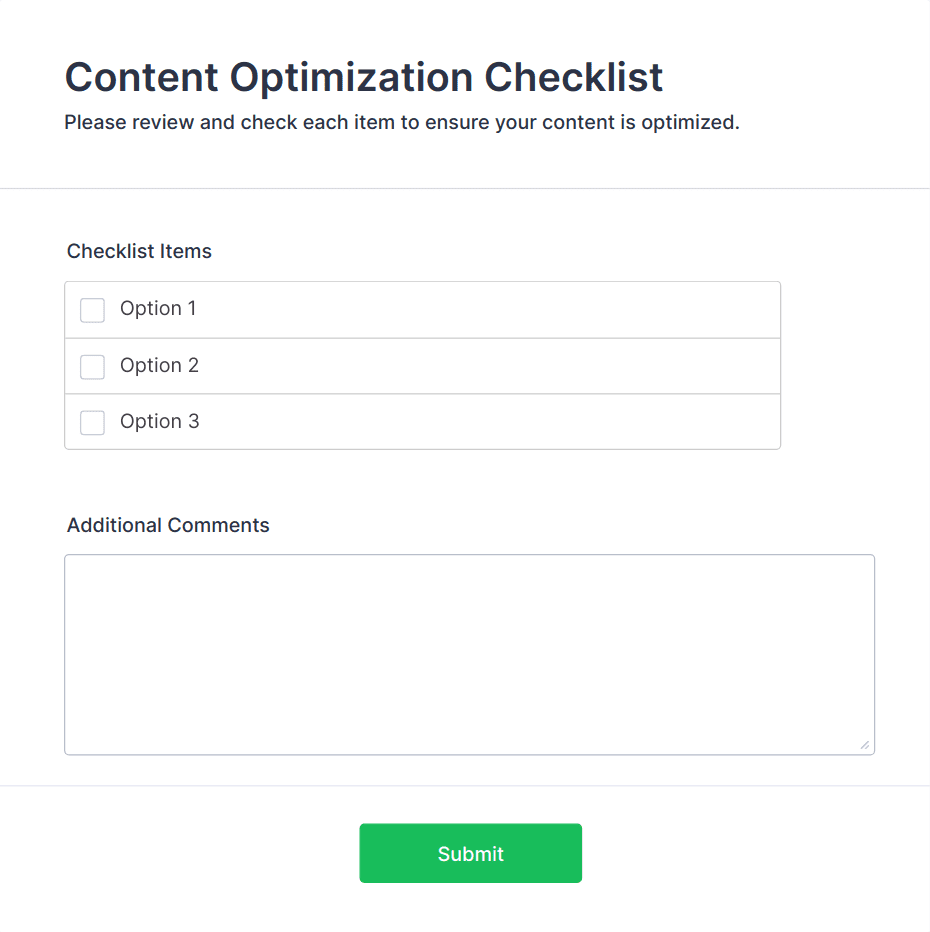This screenshot has height=932, width=930.
Task: Click the middle checklist row
Action: pyautogui.click(x=422, y=365)
